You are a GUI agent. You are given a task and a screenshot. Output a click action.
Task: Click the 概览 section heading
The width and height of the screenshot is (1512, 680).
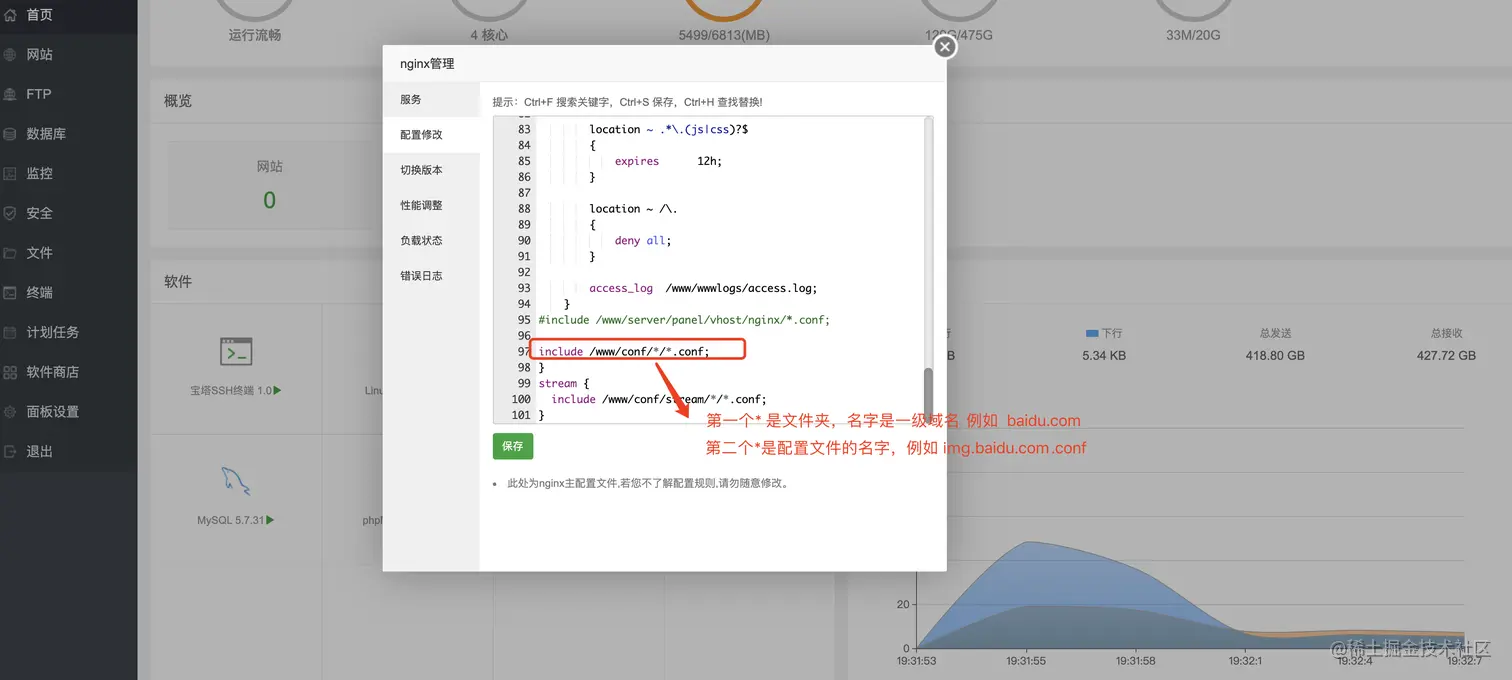178,101
